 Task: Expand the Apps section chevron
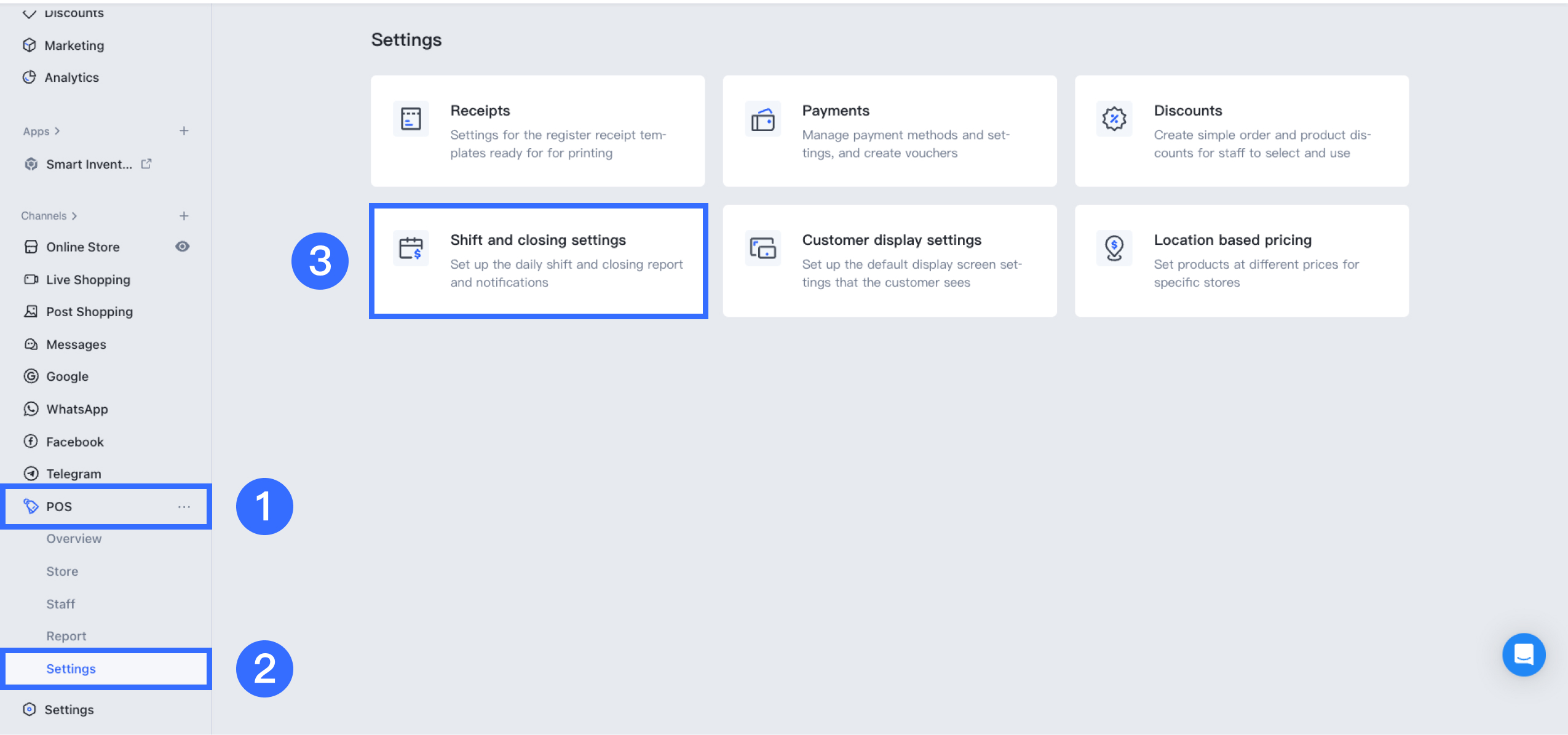pos(57,131)
